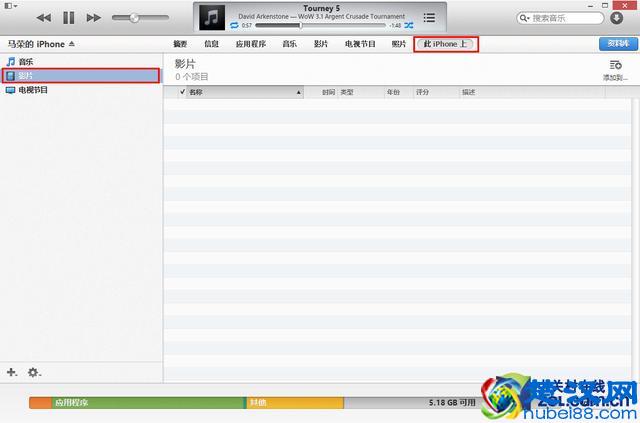This screenshot has height=423, width=640.
Task: Open the 应用程序 tab
Action: pyautogui.click(x=251, y=44)
